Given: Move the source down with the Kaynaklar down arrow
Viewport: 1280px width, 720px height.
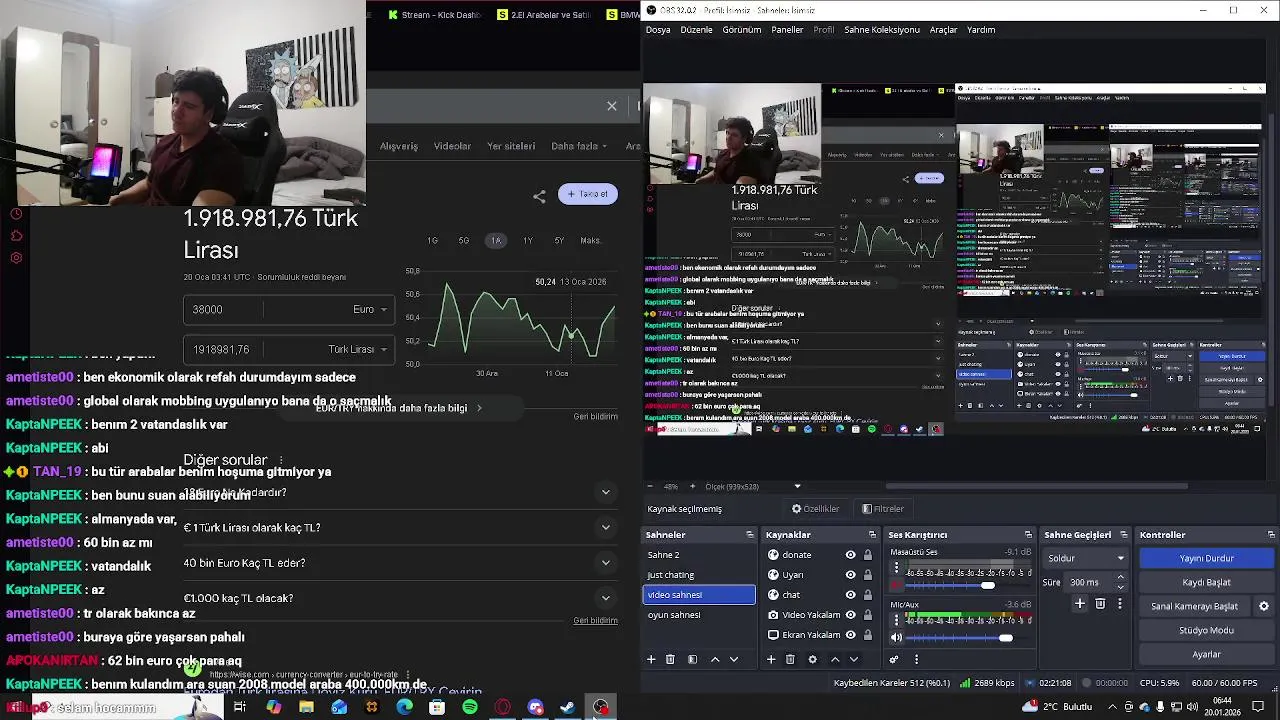Looking at the screenshot, I should (854, 659).
